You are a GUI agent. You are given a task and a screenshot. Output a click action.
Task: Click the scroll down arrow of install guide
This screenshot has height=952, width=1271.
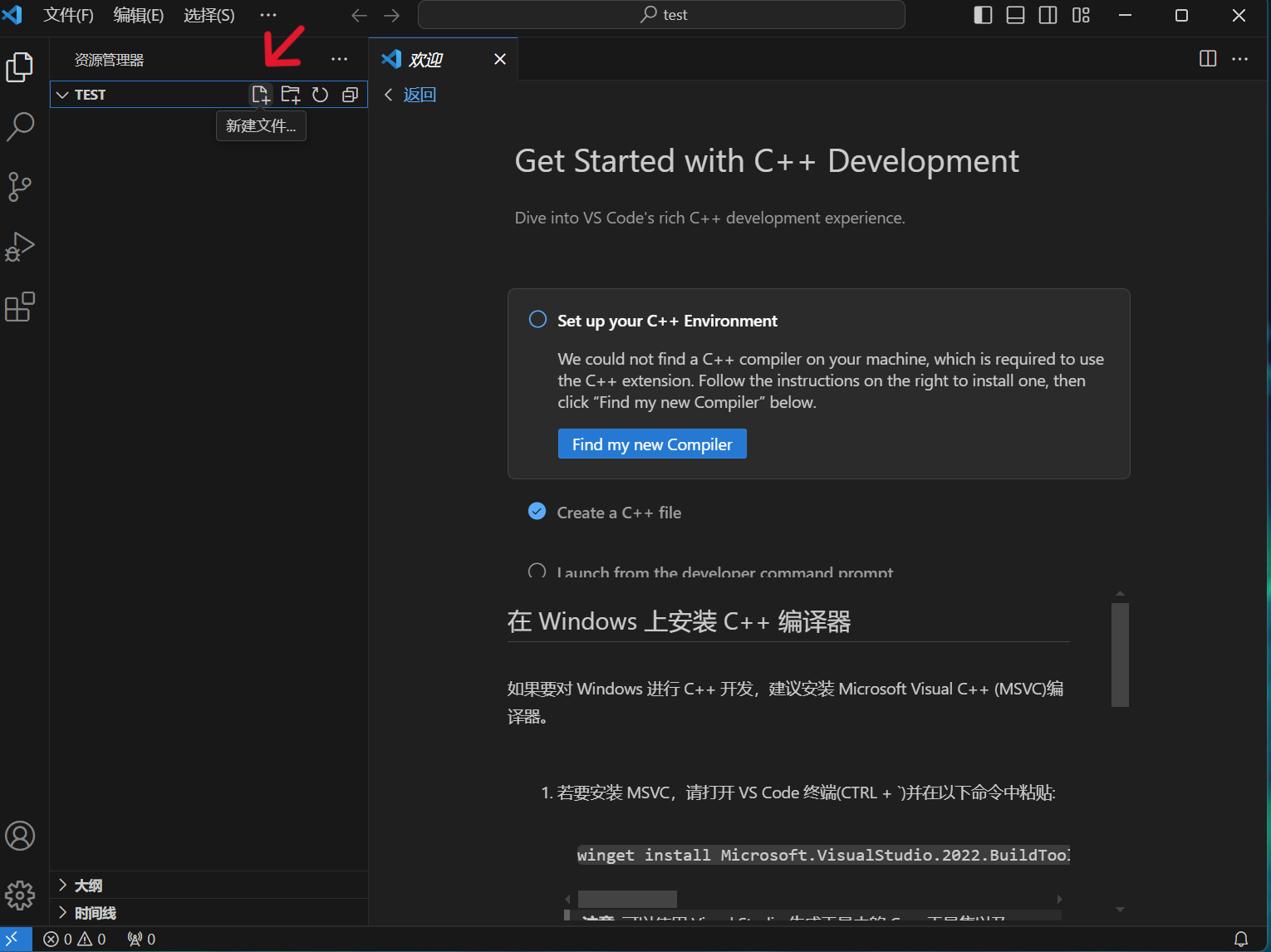(1120, 910)
